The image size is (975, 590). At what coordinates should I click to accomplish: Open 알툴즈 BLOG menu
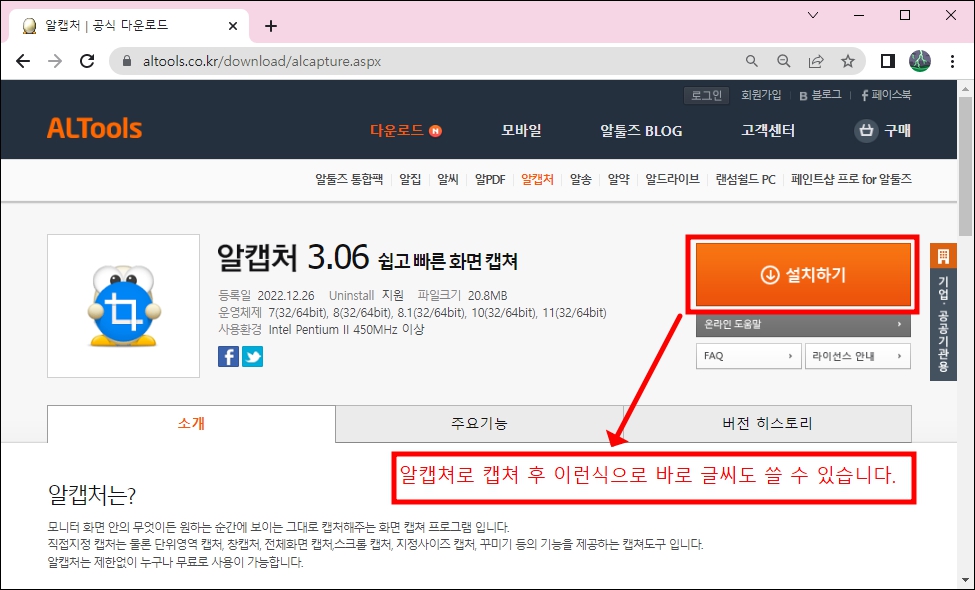(x=641, y=131)
